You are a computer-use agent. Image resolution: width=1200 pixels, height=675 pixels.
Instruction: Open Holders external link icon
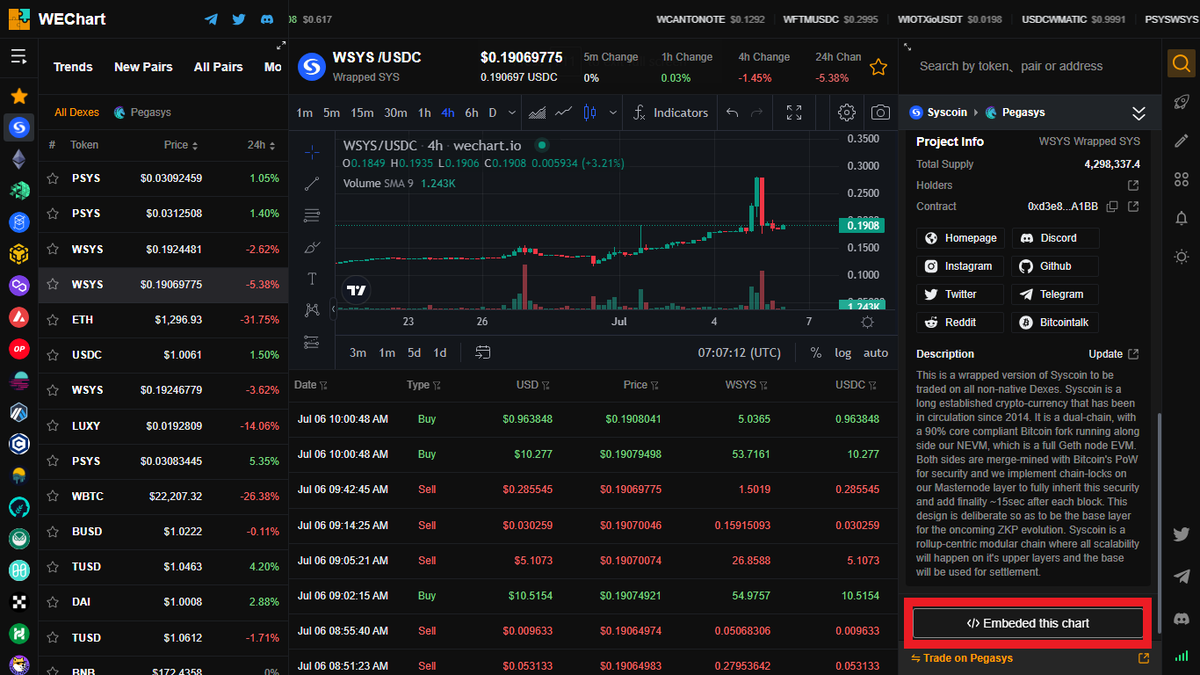[x=1133, y=185]
